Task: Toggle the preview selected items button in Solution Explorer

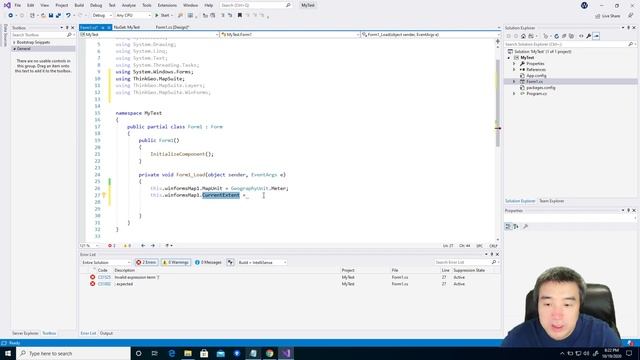Action: tap(596, 36)
